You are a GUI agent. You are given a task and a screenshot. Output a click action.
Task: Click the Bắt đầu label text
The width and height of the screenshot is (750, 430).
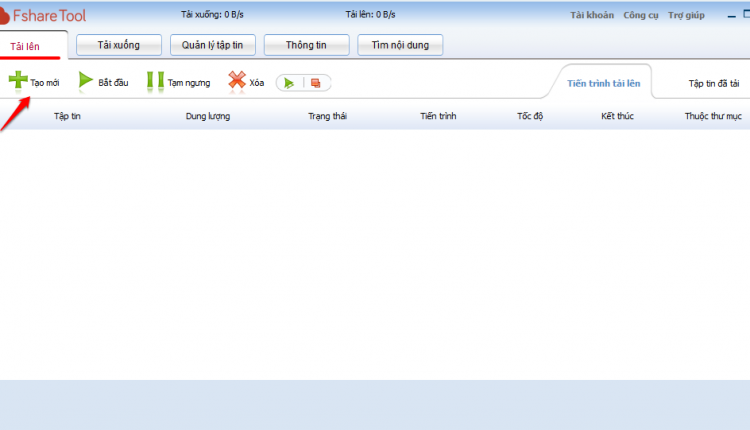(113, 83)
